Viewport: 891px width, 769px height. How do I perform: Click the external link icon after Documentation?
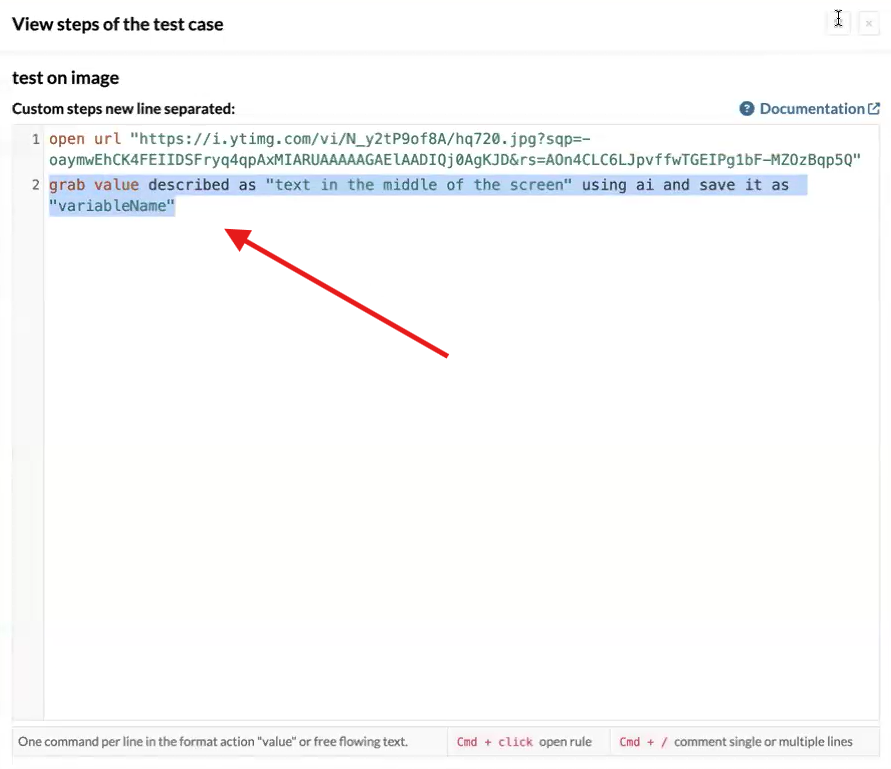click(x=874, y=109)
